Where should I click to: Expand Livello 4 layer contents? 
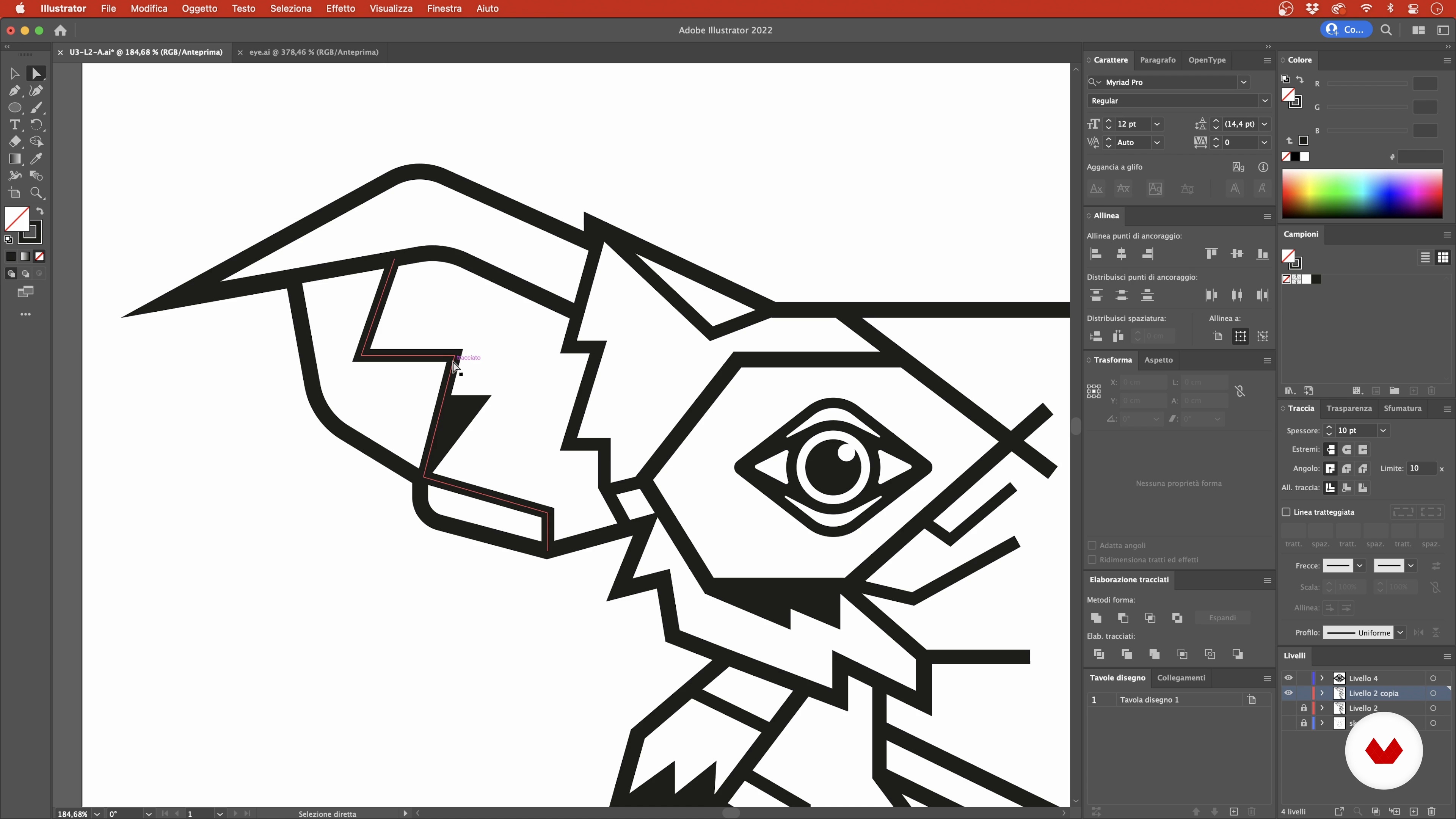coord(1322,678)
